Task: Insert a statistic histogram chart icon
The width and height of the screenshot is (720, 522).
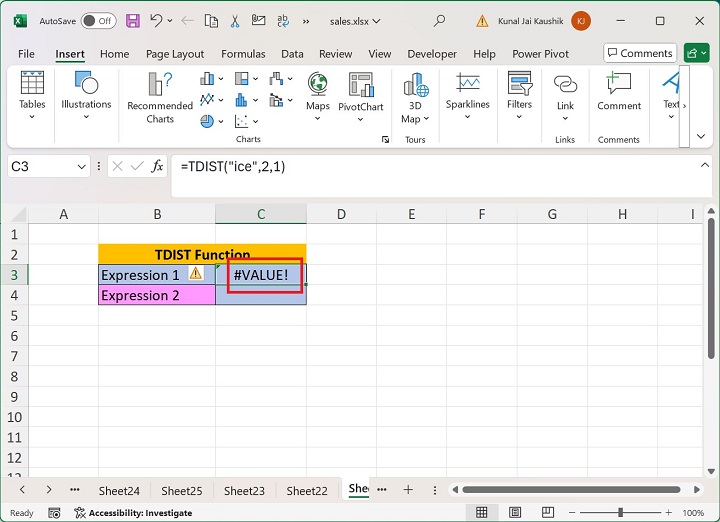Action: click(242, 99)
